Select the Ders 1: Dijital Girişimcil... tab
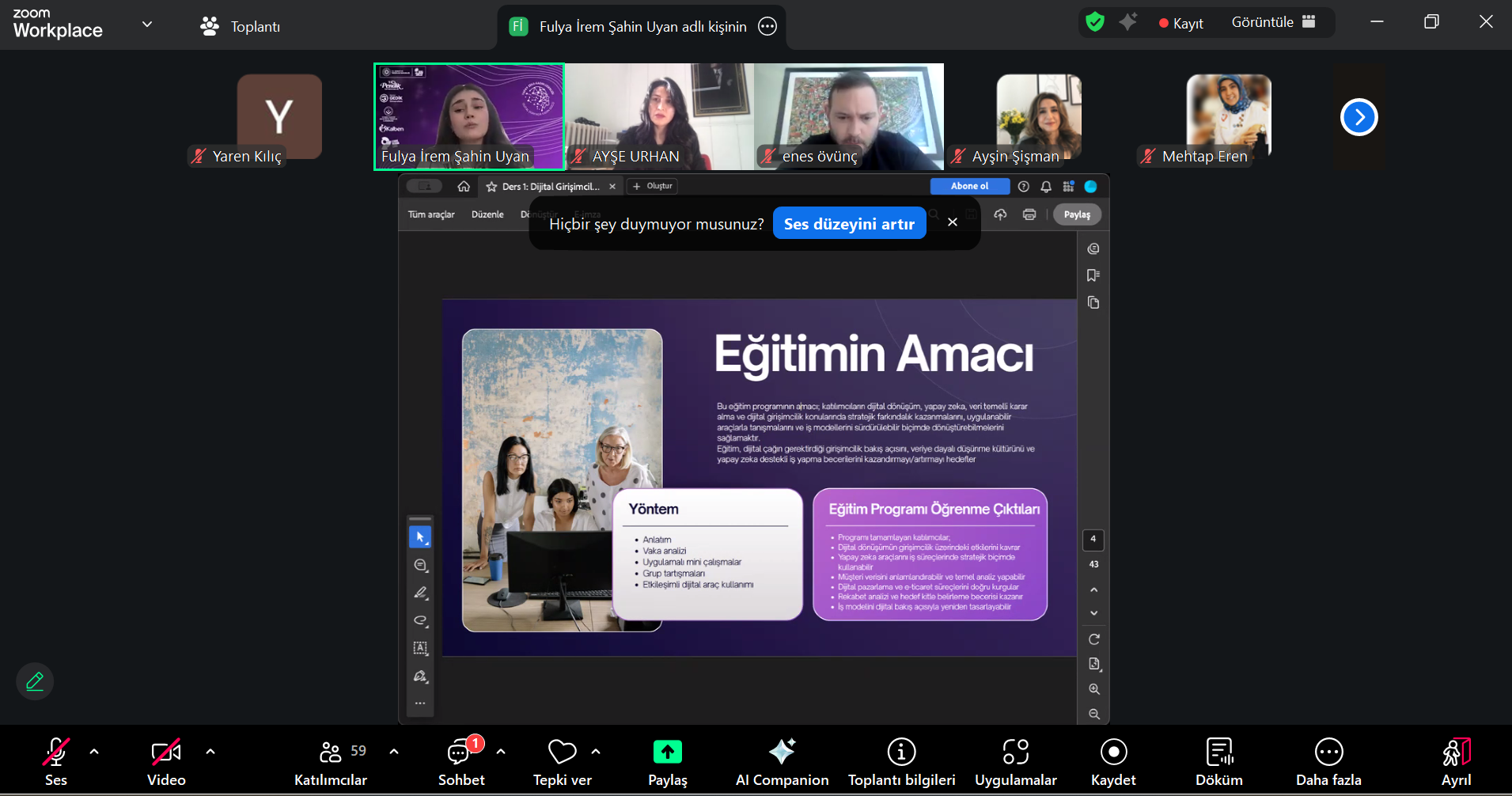 550,187
